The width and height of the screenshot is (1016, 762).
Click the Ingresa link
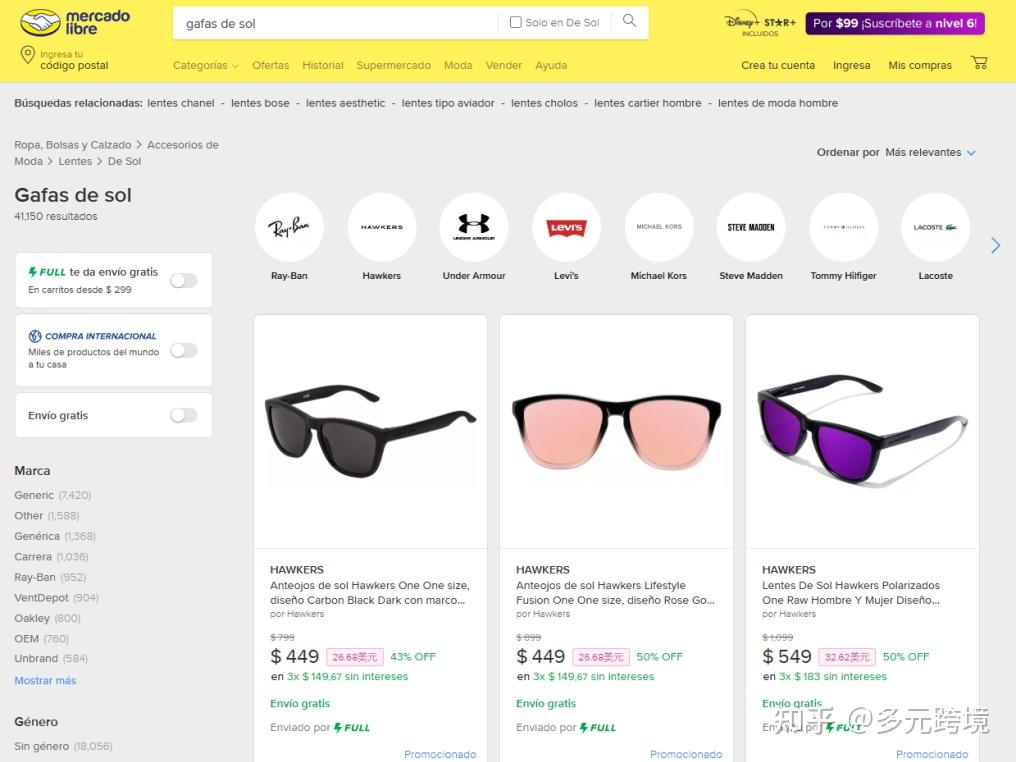click(x=851, y=65)
